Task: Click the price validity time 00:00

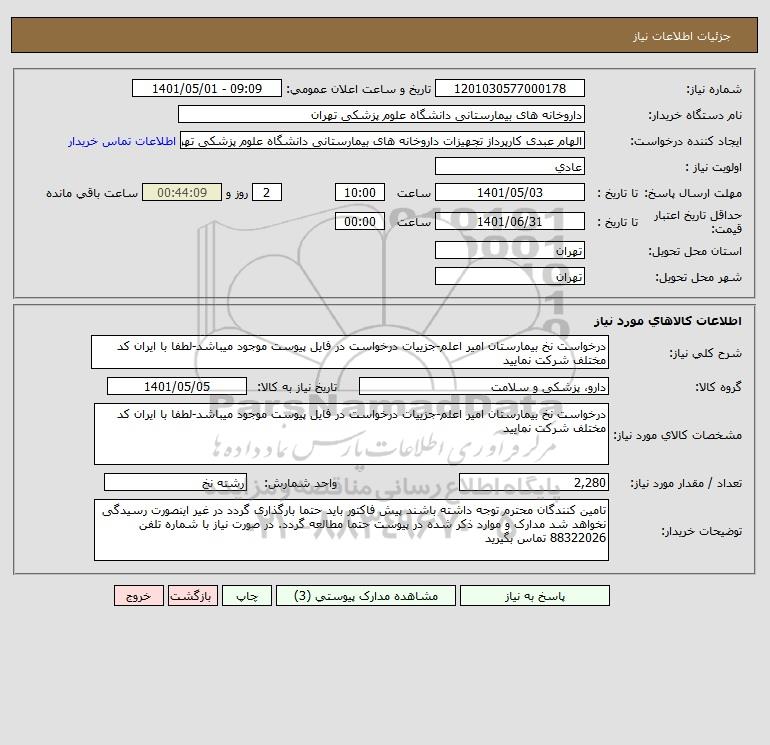Action: [x=360, y=221]
